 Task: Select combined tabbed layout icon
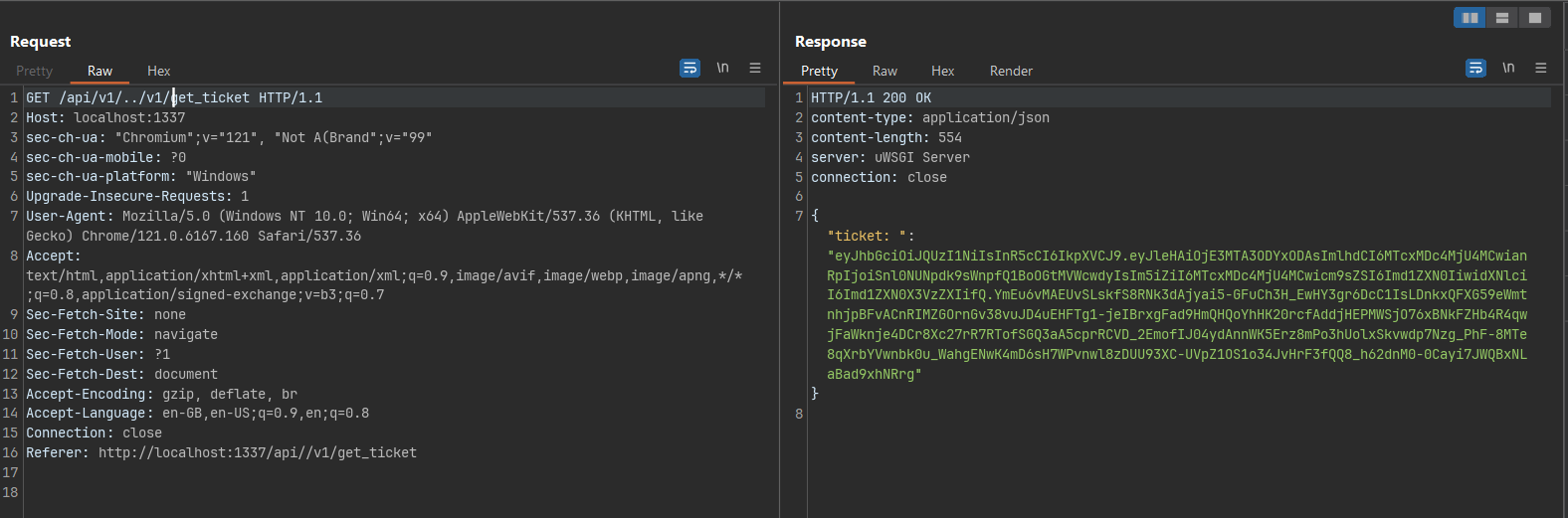point(1535,18)
